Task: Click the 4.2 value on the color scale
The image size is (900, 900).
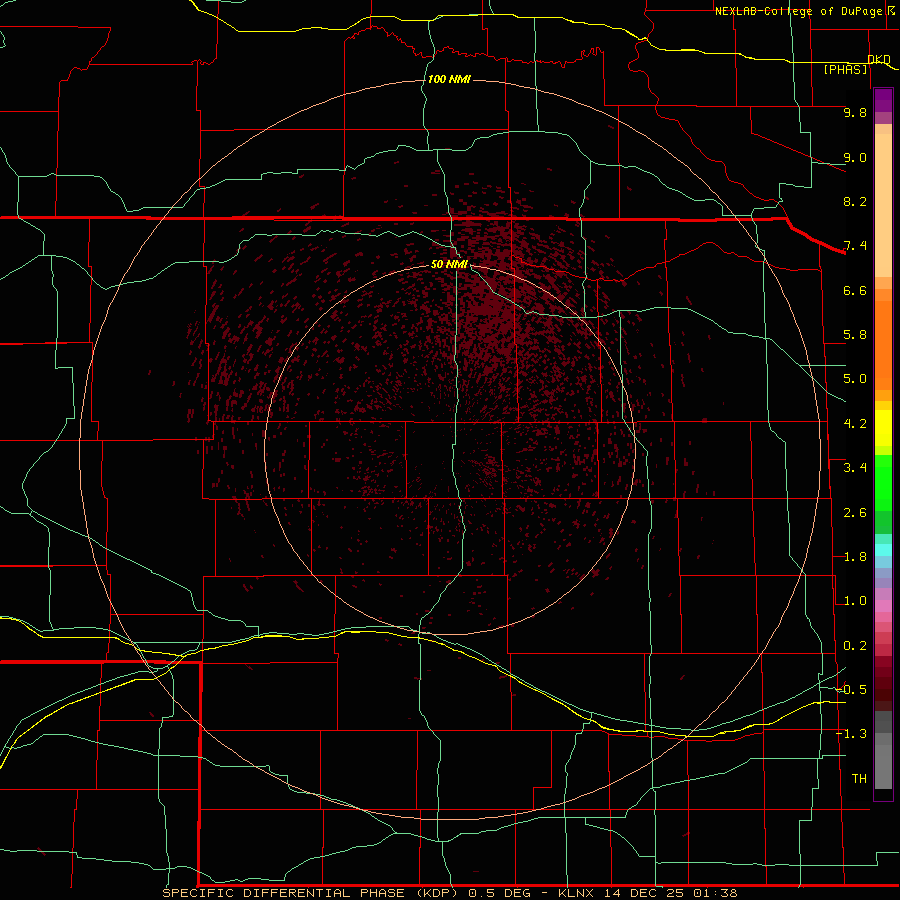Action: [x=855, y=424]
